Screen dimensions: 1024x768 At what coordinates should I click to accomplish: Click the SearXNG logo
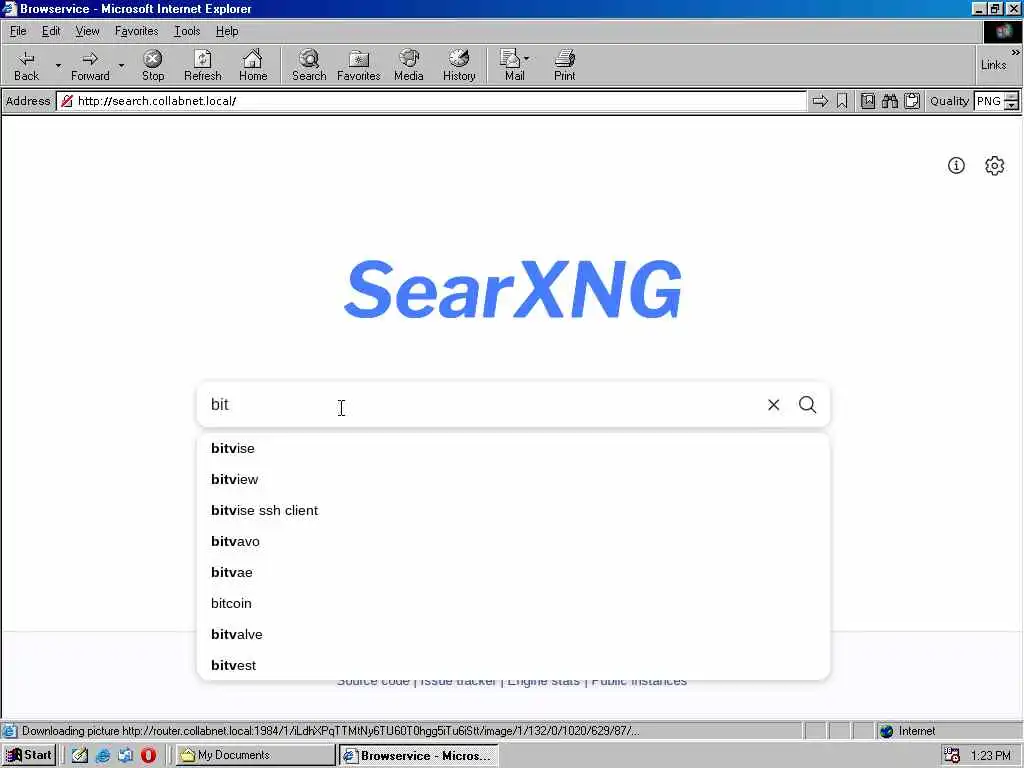tap(513, 289)
